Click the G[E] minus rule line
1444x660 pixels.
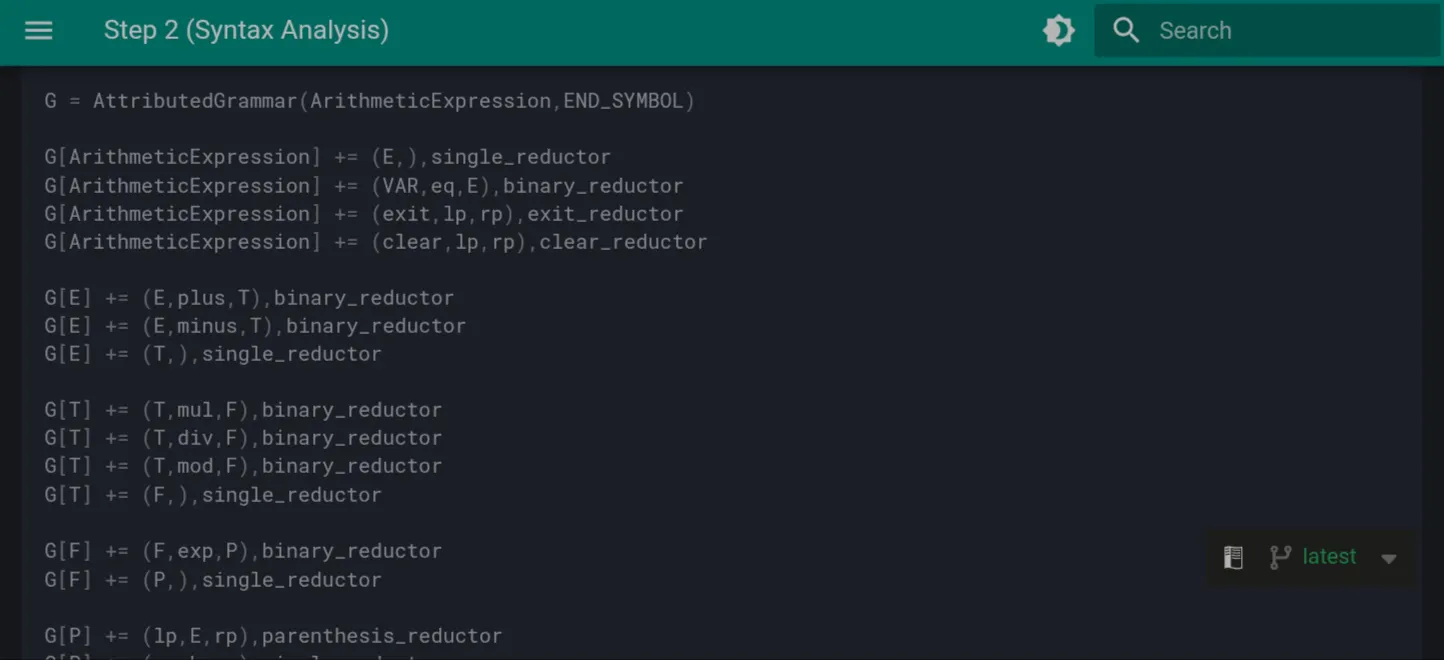[x=255, y=326]
